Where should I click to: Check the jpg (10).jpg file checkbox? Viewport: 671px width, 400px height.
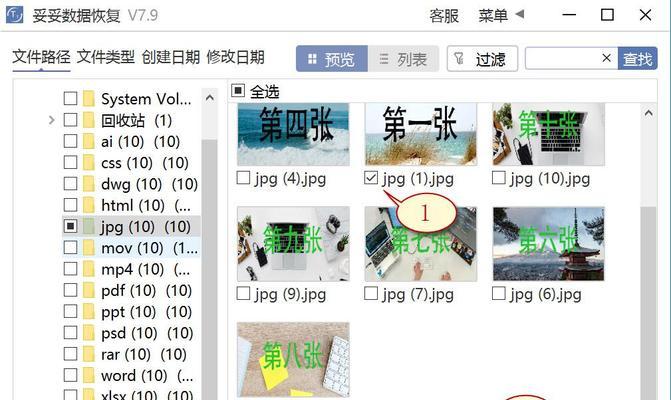(499, 178)
